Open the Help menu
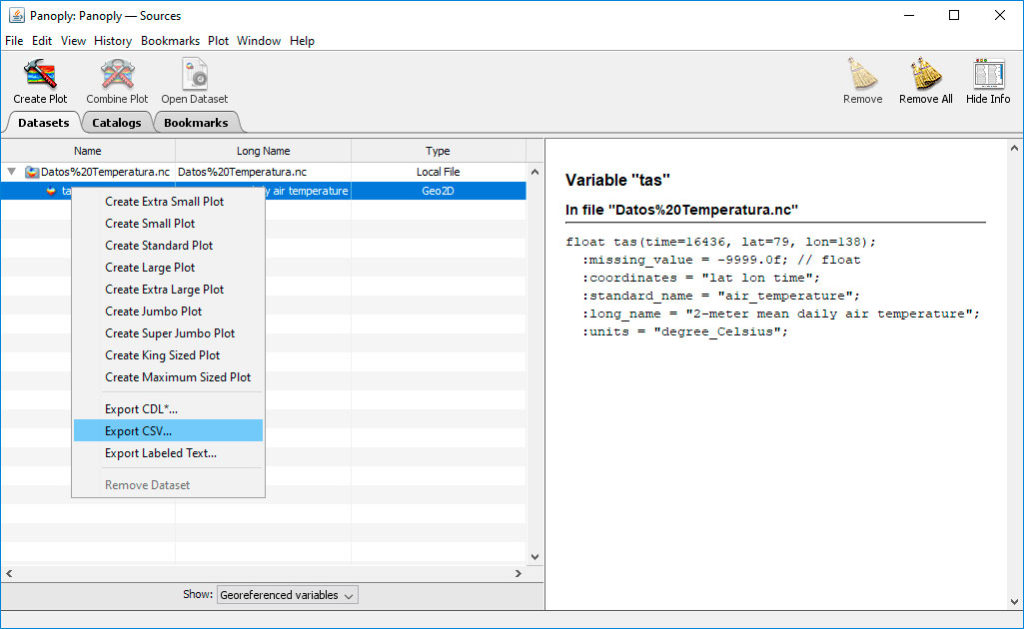This screenshot has height=629, width=1024. [x=302, y=40]
